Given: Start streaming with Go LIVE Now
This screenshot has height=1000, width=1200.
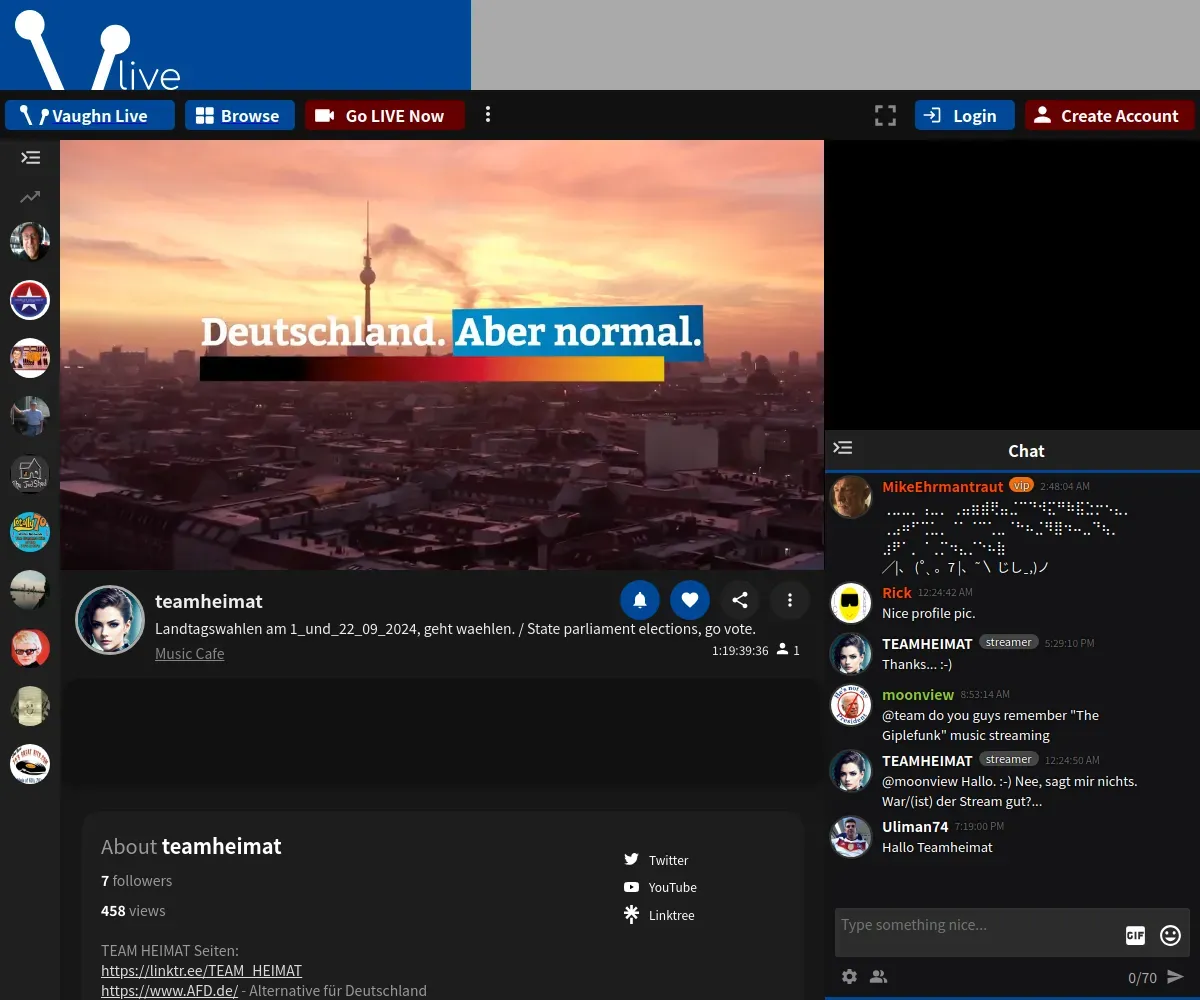Looking at the screenshot, I should coord(385,115).
